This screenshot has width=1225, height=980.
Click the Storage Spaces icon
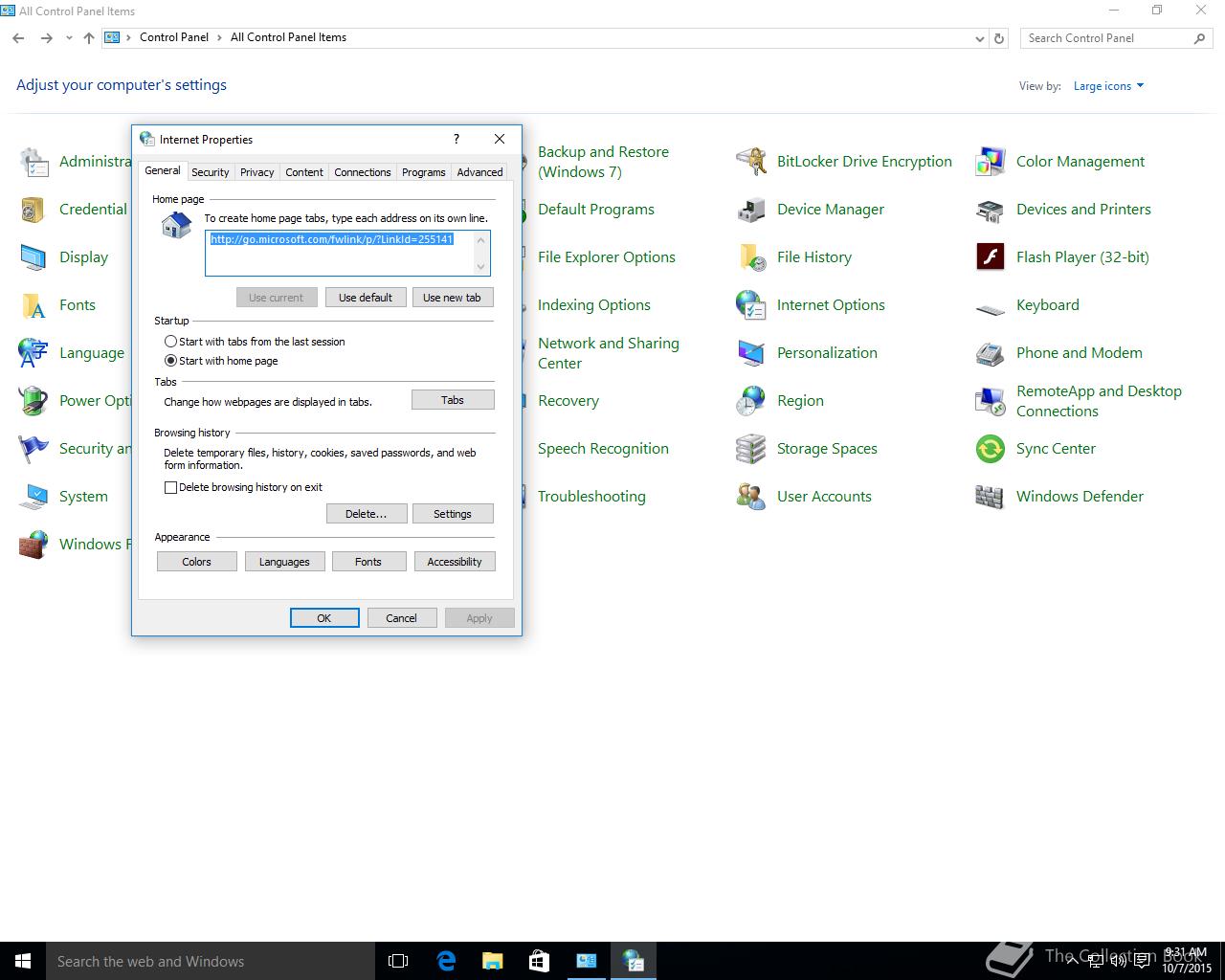tap(751, 449)
